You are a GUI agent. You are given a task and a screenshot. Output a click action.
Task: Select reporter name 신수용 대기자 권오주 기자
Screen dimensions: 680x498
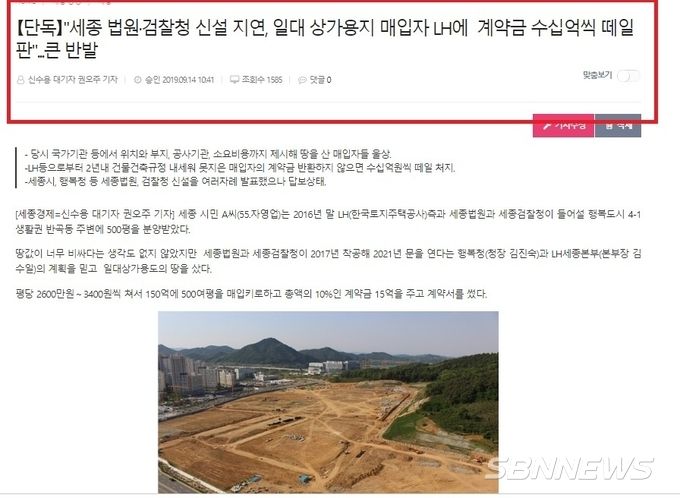point(72,80)
